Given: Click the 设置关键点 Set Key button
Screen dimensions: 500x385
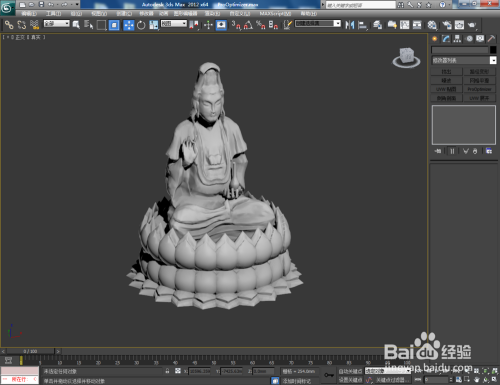Looking at the screenshot, I should pos(350,380).
